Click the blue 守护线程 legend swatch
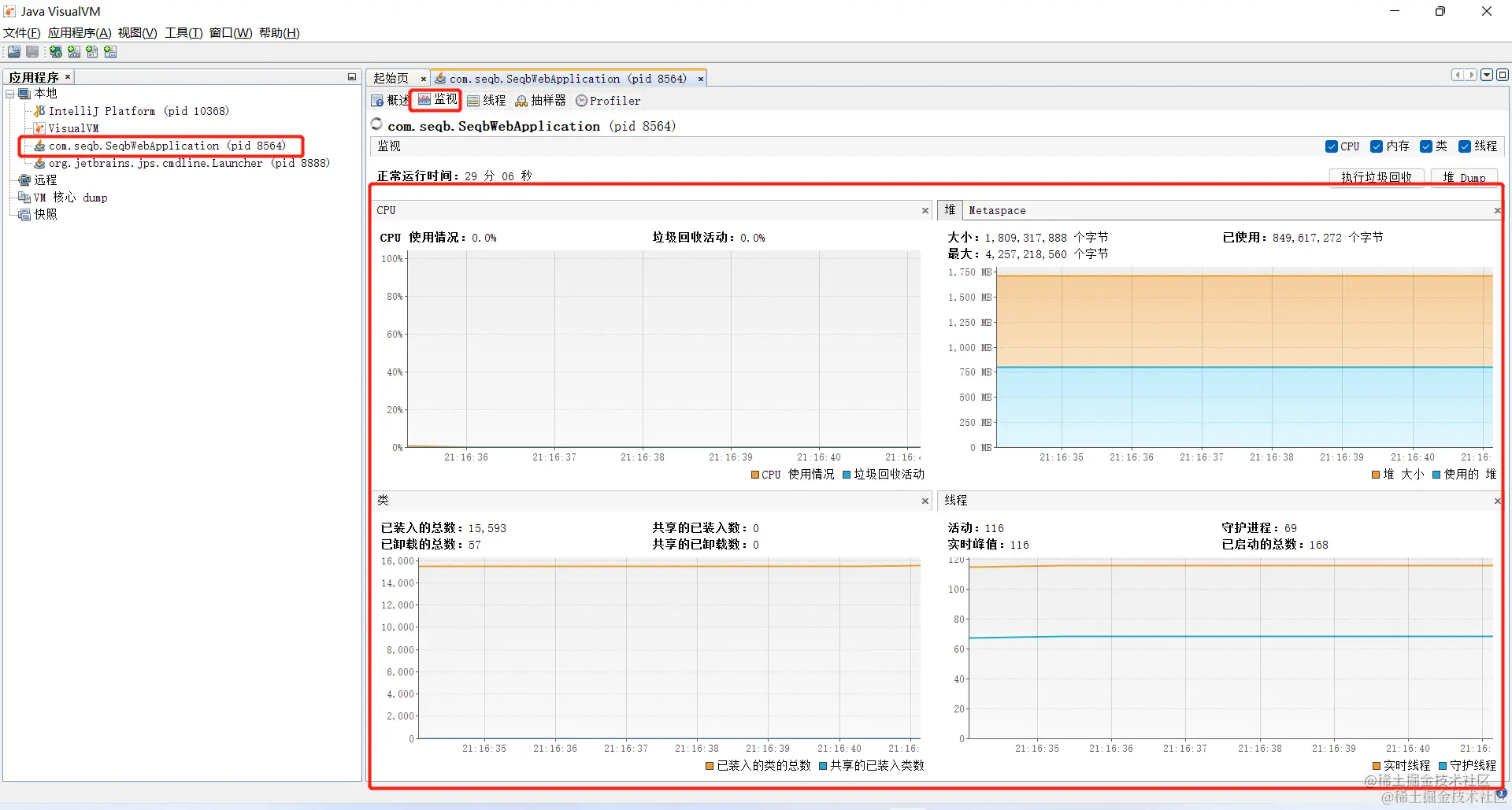The height and width of the screenshot is (810, 1512). 1443,766
